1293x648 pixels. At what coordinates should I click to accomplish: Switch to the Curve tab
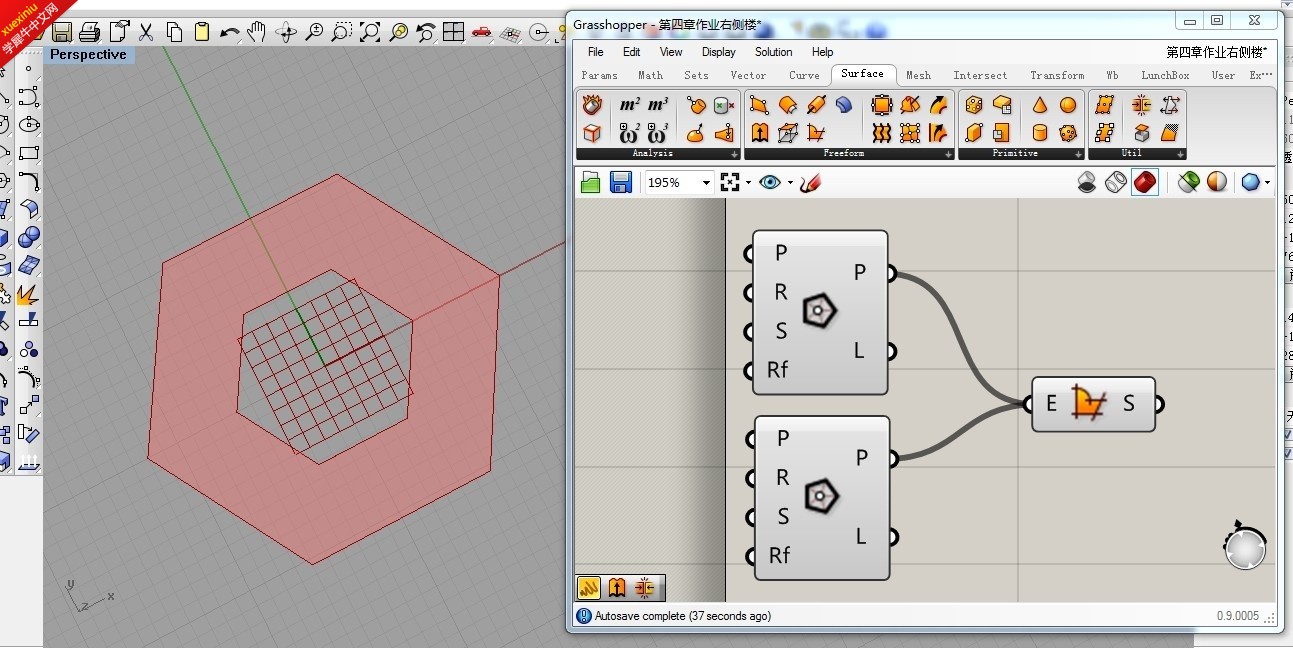804,75
